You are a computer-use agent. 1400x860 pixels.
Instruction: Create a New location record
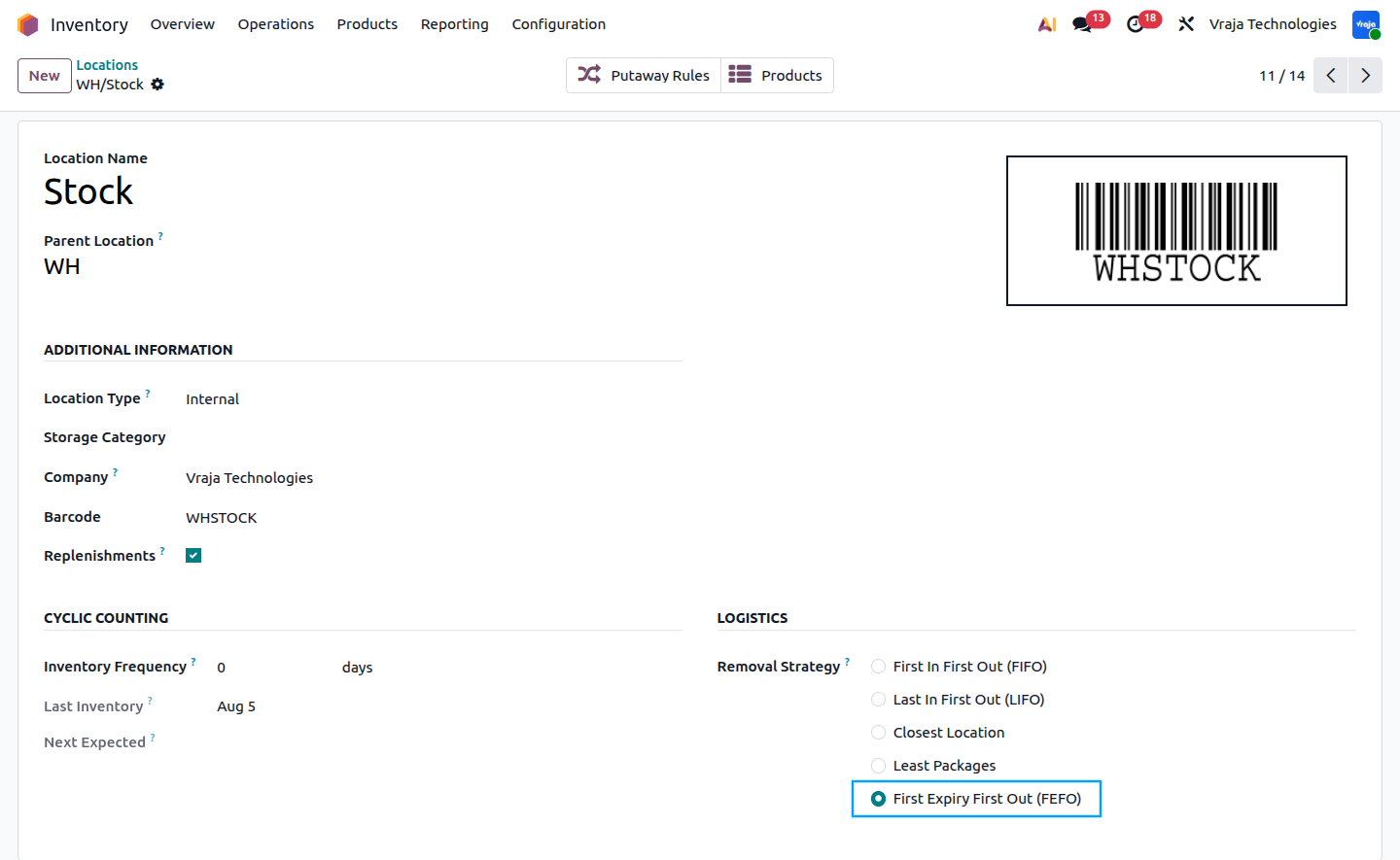coord(45,76)
